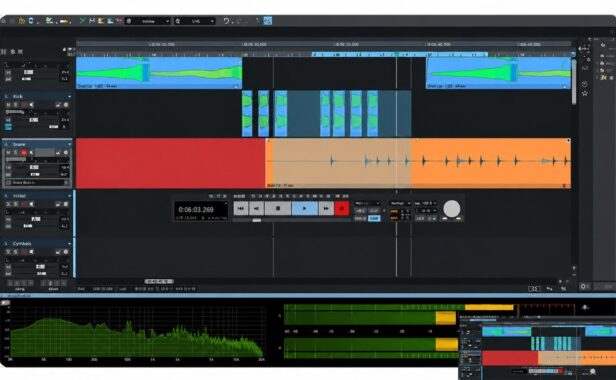Expand the HiHat track header arrow

pyautogui.click(x=70, y=196)
